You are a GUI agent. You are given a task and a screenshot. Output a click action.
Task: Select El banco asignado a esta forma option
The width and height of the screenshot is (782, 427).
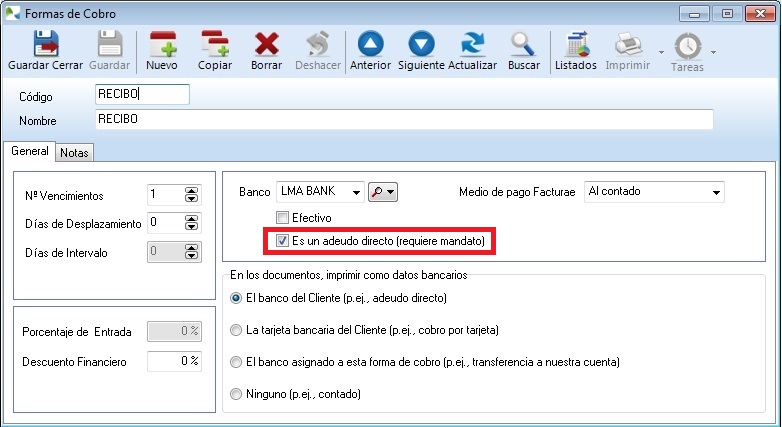235,362
